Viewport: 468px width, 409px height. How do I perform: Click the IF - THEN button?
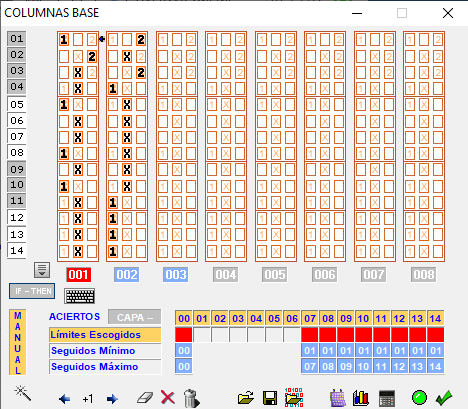point(32,291)
